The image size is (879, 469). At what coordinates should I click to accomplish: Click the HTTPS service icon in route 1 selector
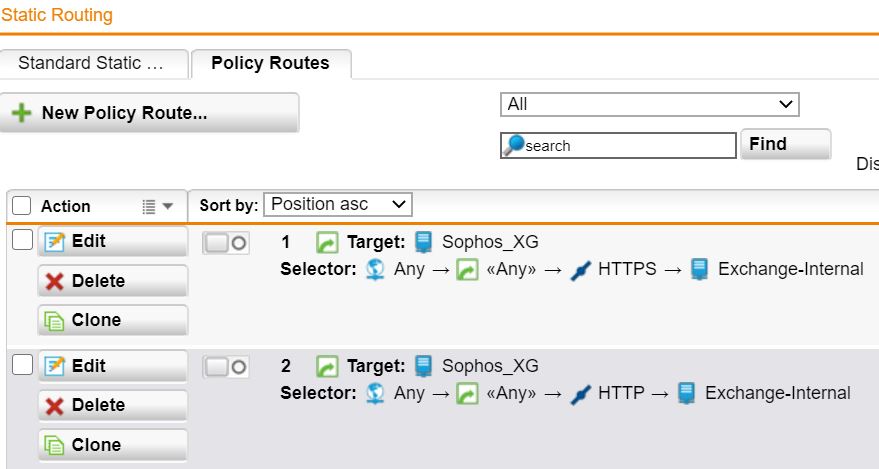(581, 270)
